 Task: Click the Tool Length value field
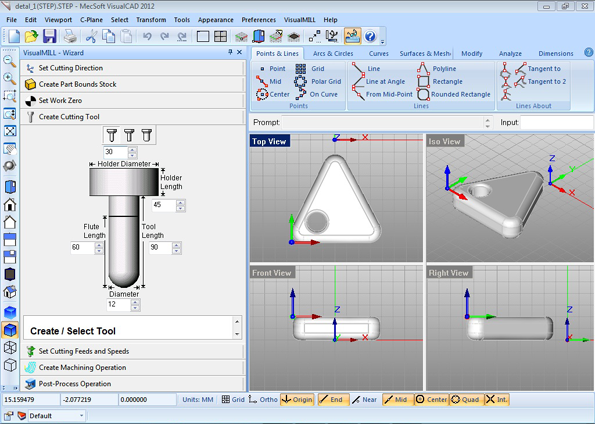160,247
